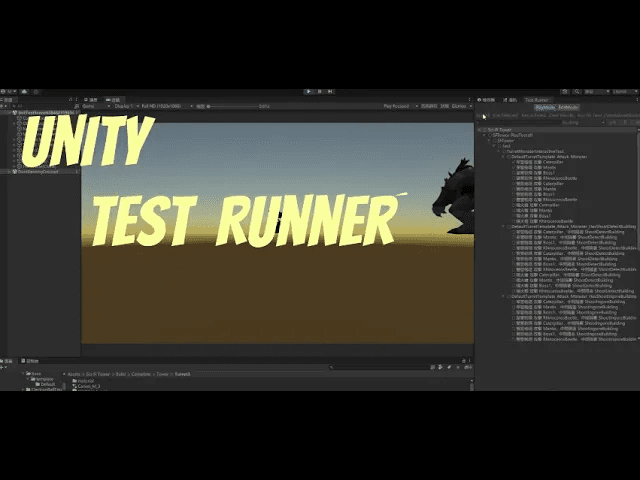
Task: Toggle the Stats overlay in Game view
Action: pos(444,106)
